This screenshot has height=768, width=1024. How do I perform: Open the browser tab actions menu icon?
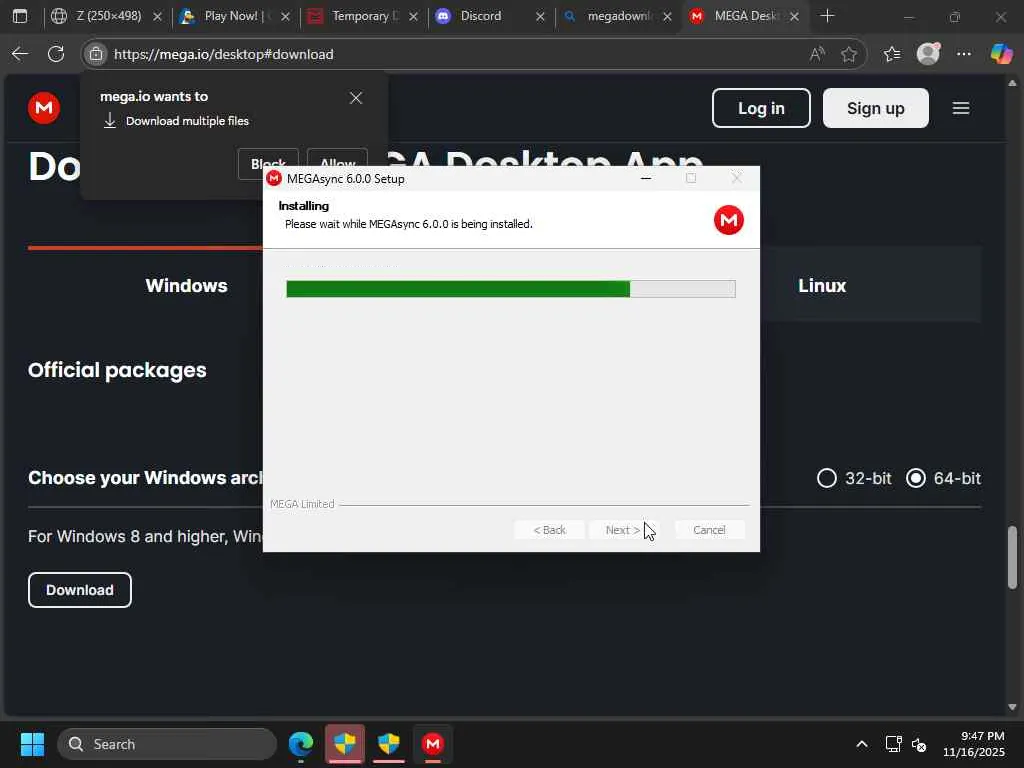pyautogui.click(x=20, y=16)
